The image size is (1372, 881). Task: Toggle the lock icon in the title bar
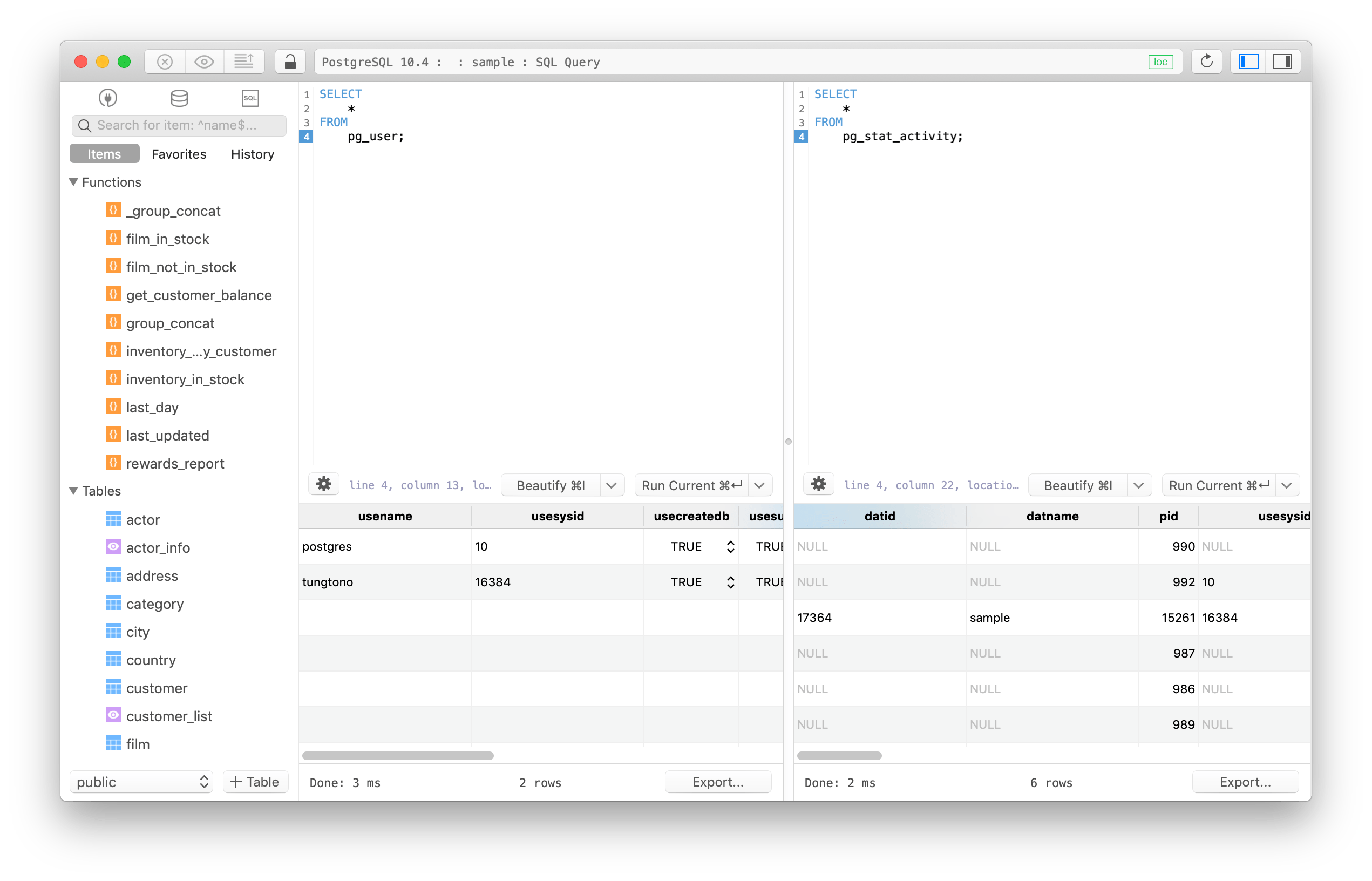pos(290,61)
